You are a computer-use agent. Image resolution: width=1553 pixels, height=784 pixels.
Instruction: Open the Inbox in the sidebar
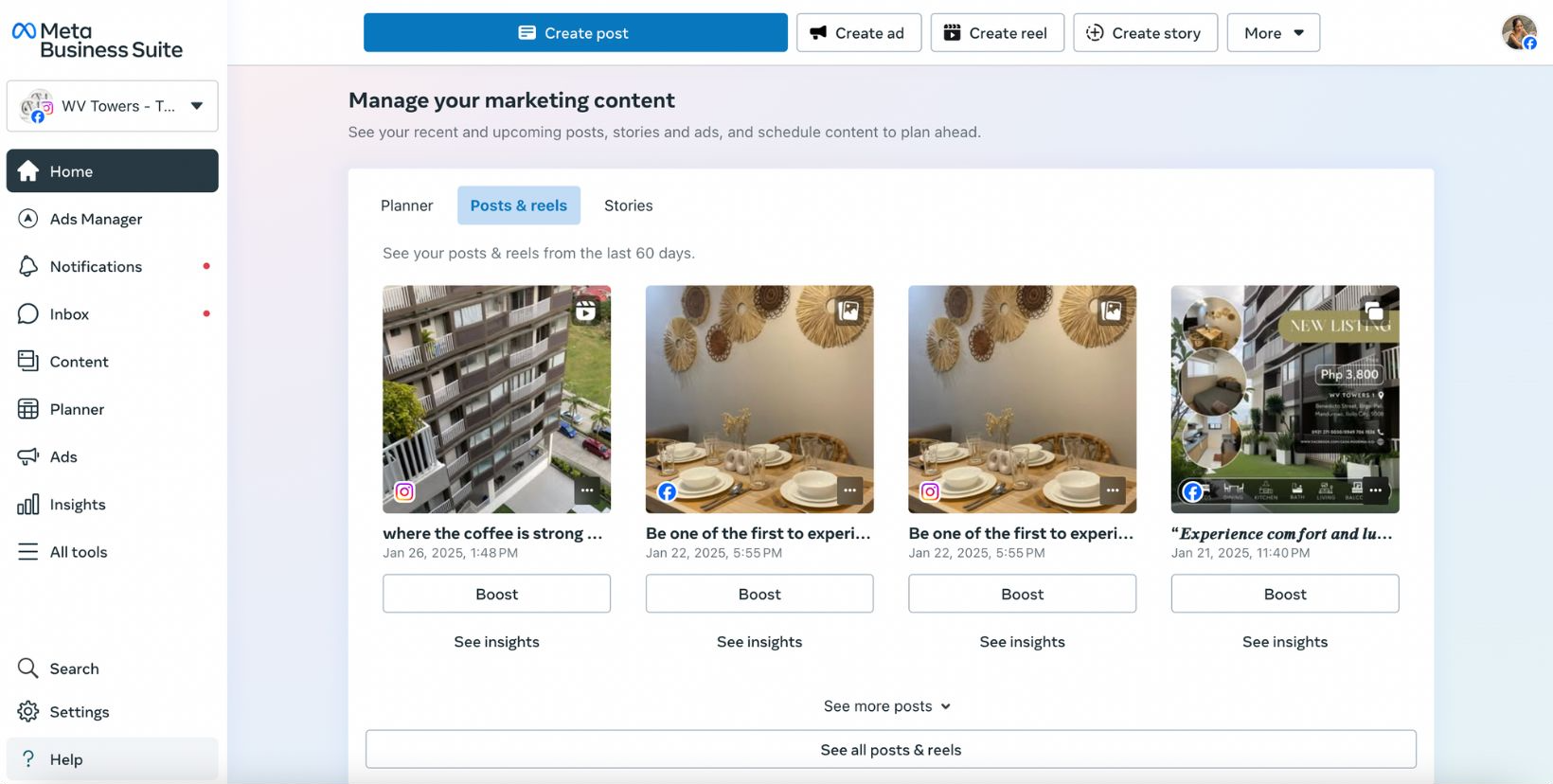tap(113, 313)
